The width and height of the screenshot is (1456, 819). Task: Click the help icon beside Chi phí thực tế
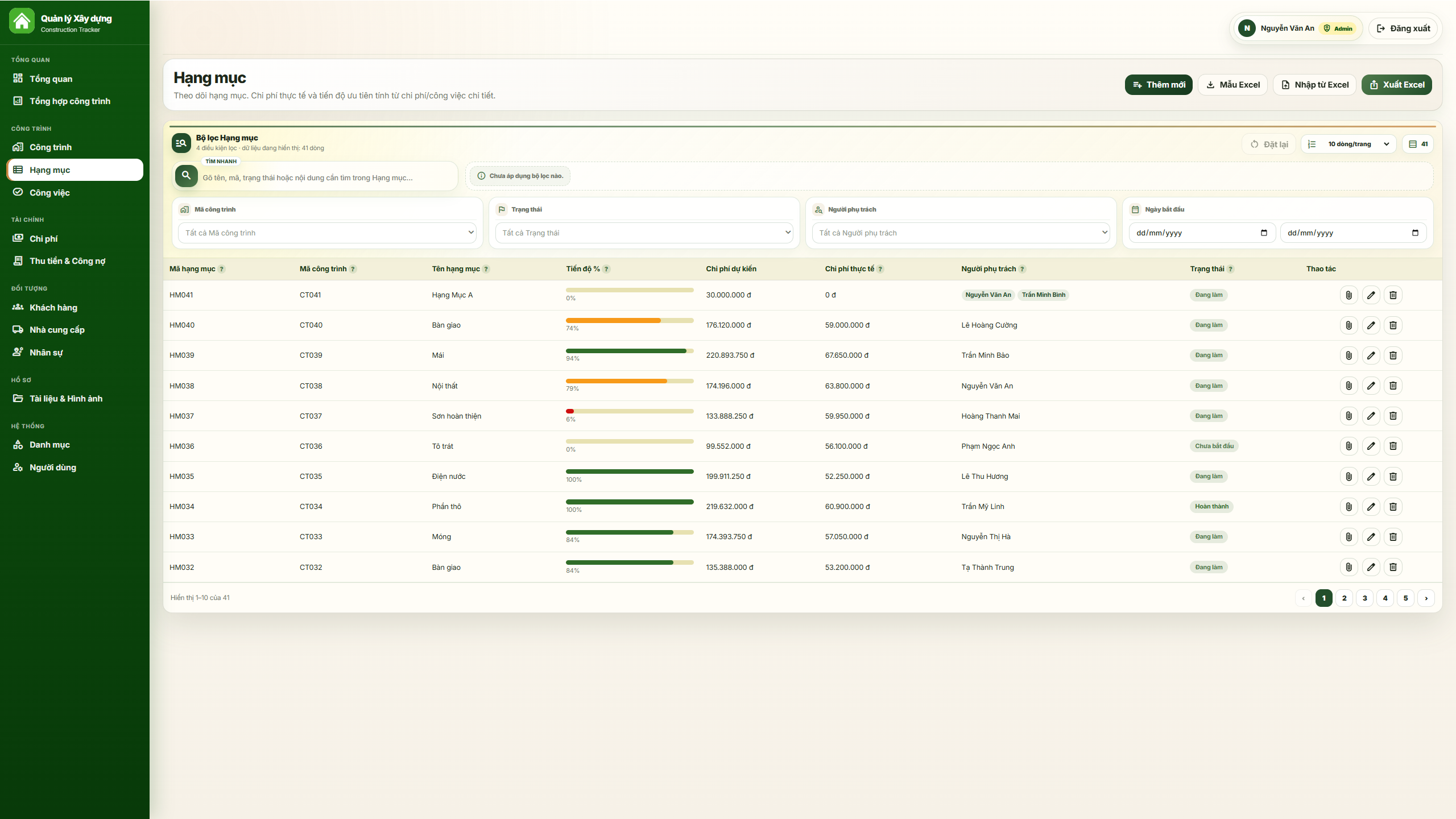pos(880,269)
